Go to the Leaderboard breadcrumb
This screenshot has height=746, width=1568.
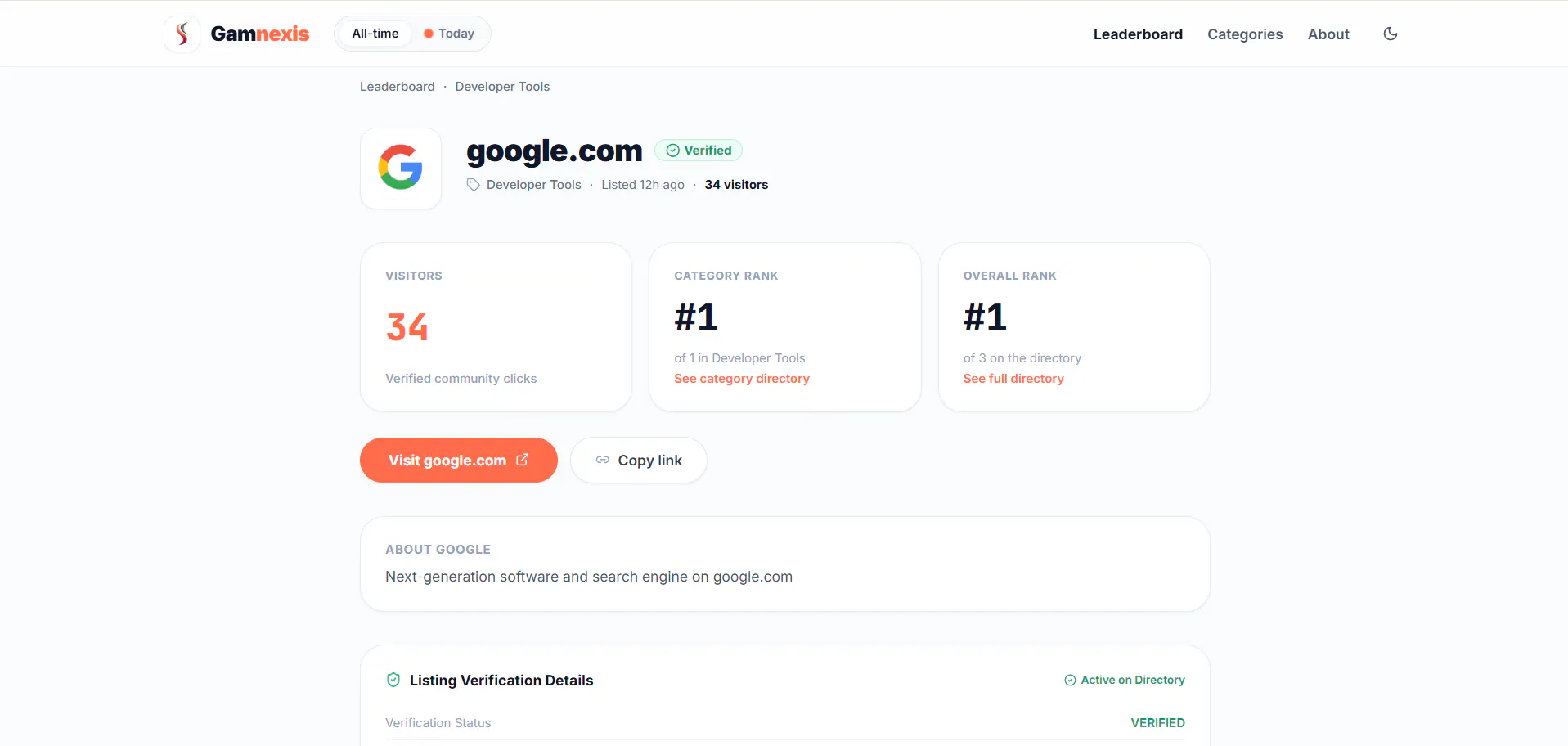(x=398, y=87)
